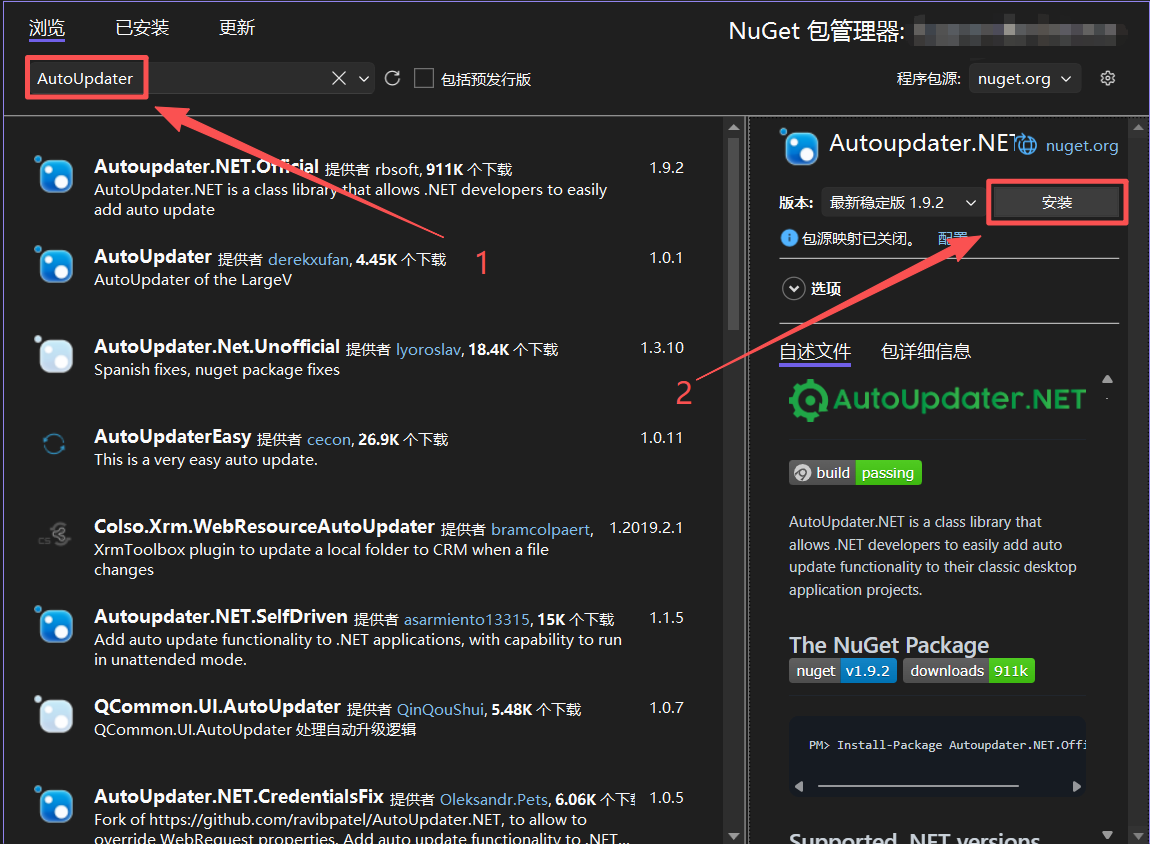The width and height of the screenshot is (1150, 844).
Task: Click the readme scroll up arrow
Action: [x=1107, y=379]
